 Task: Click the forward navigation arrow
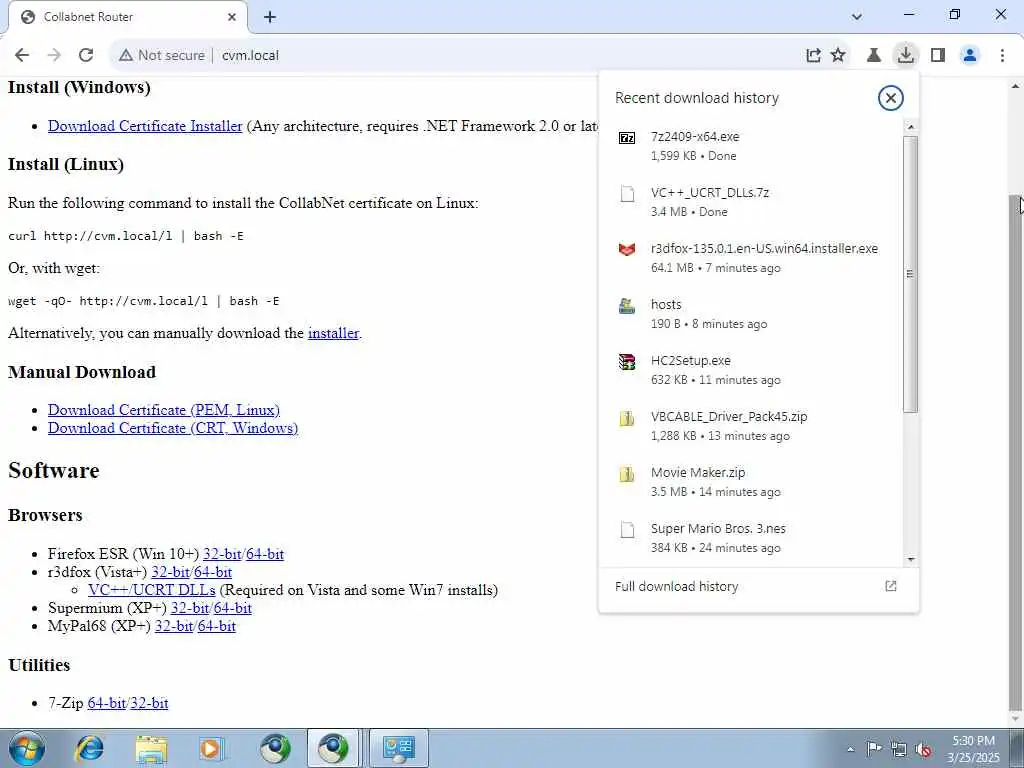point(54,55)
